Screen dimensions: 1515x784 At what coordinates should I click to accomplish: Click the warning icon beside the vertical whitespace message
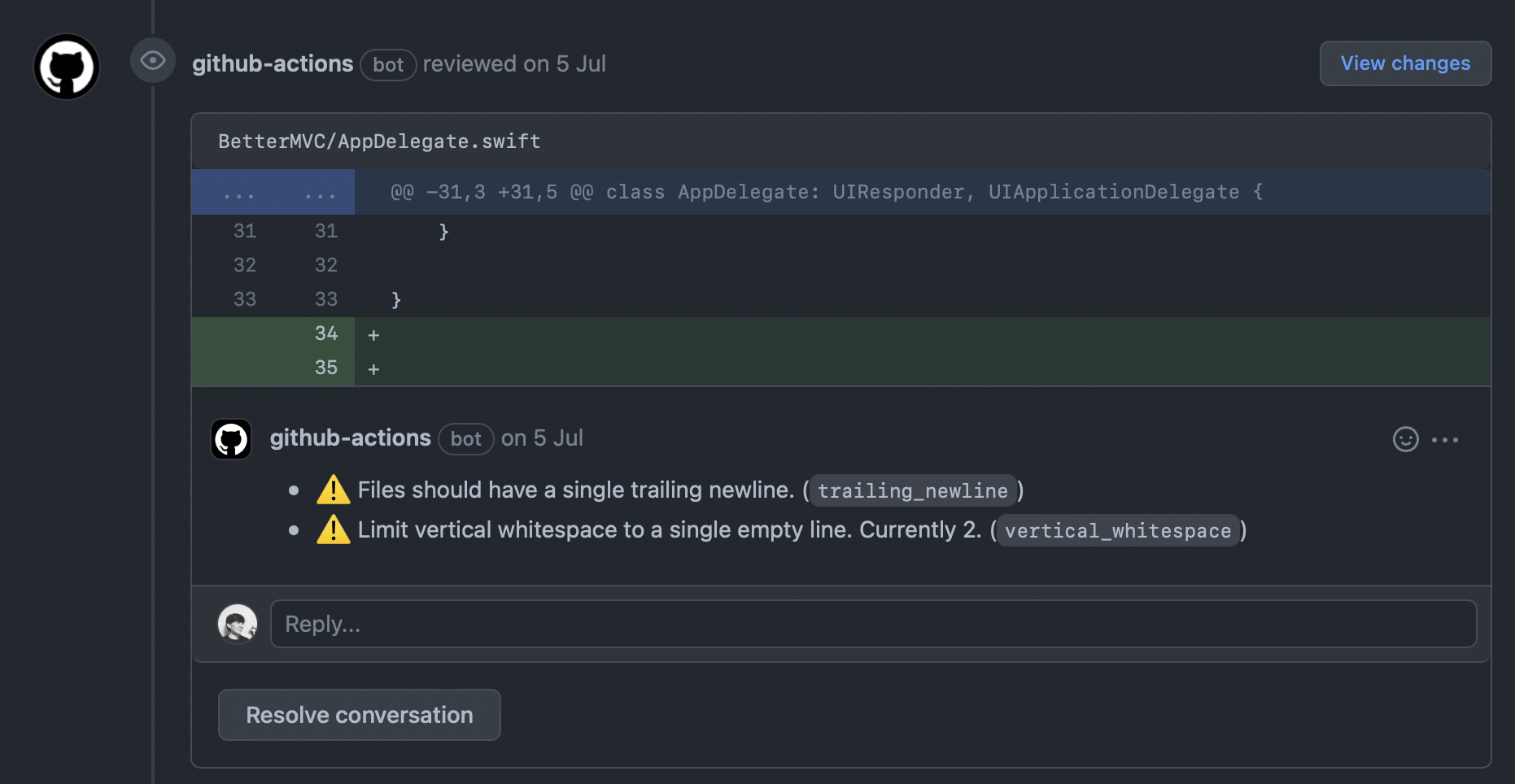click(333, 529)
